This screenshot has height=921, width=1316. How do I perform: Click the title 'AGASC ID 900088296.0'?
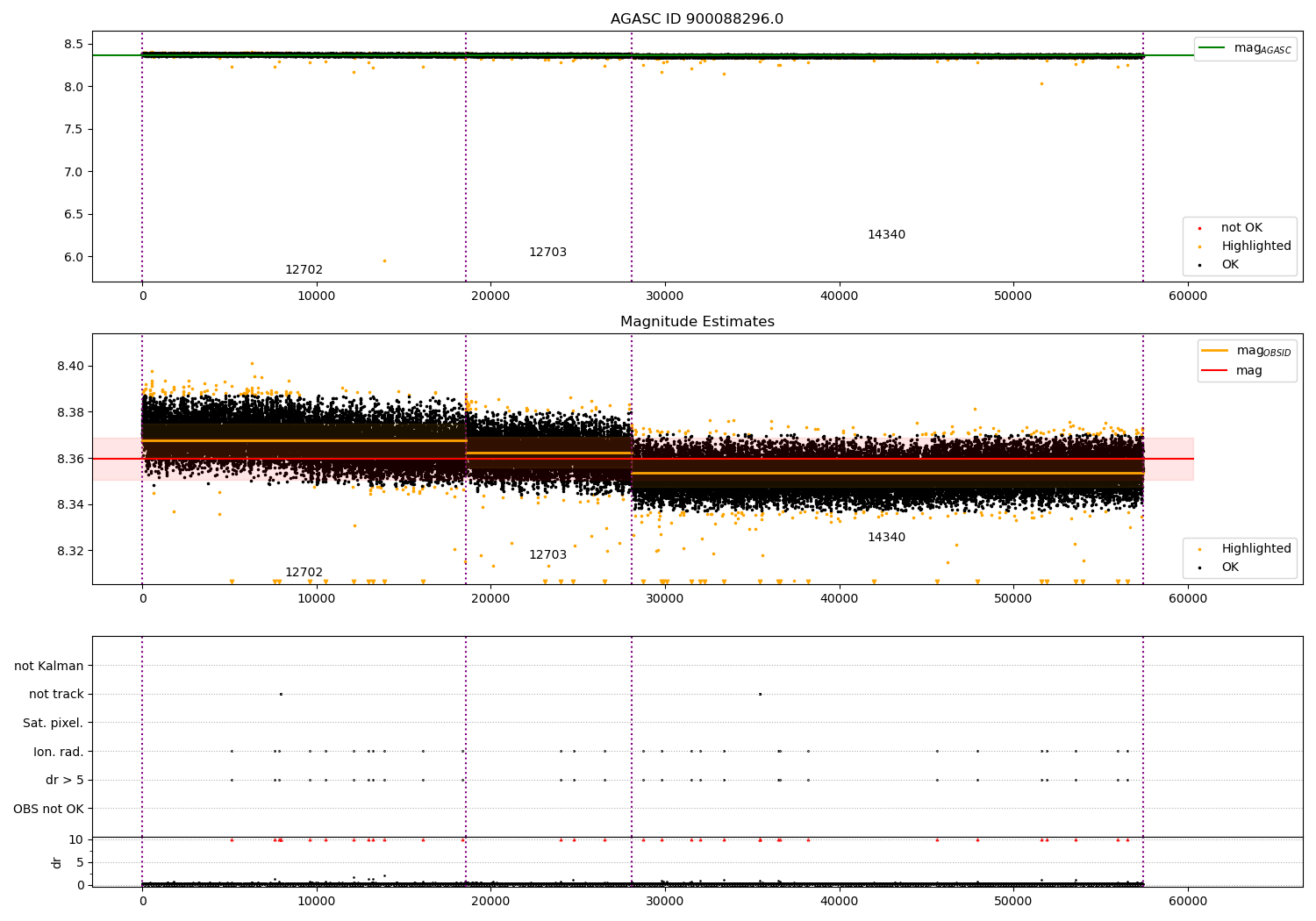pos(697,19)
